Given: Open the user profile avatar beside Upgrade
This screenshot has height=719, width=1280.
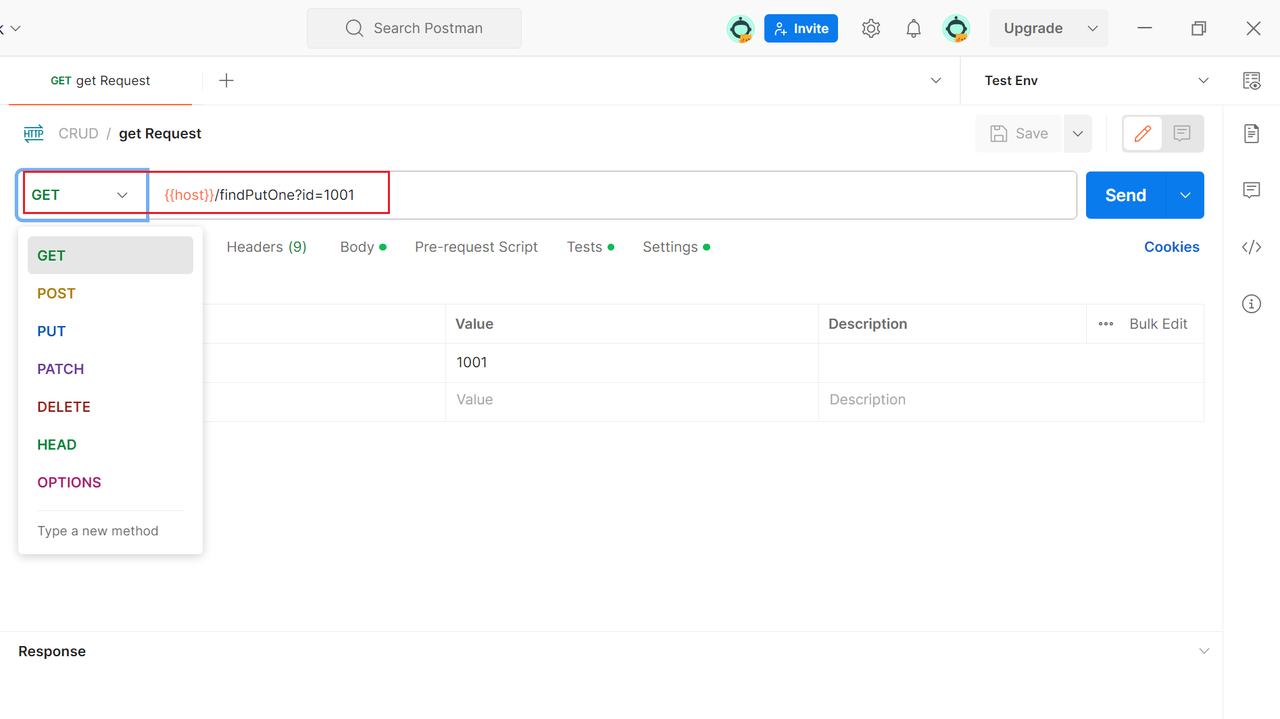Looking at the screenshot, I should point(956,29).
